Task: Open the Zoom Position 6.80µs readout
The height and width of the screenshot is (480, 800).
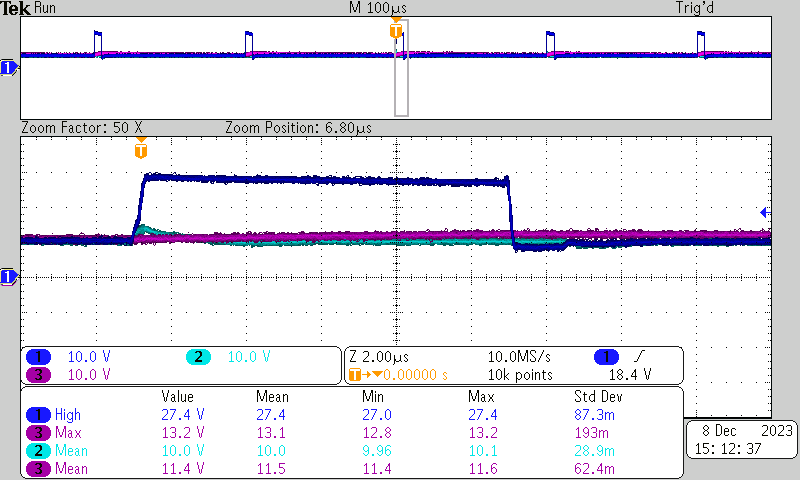Action: (x=298, y=128)
